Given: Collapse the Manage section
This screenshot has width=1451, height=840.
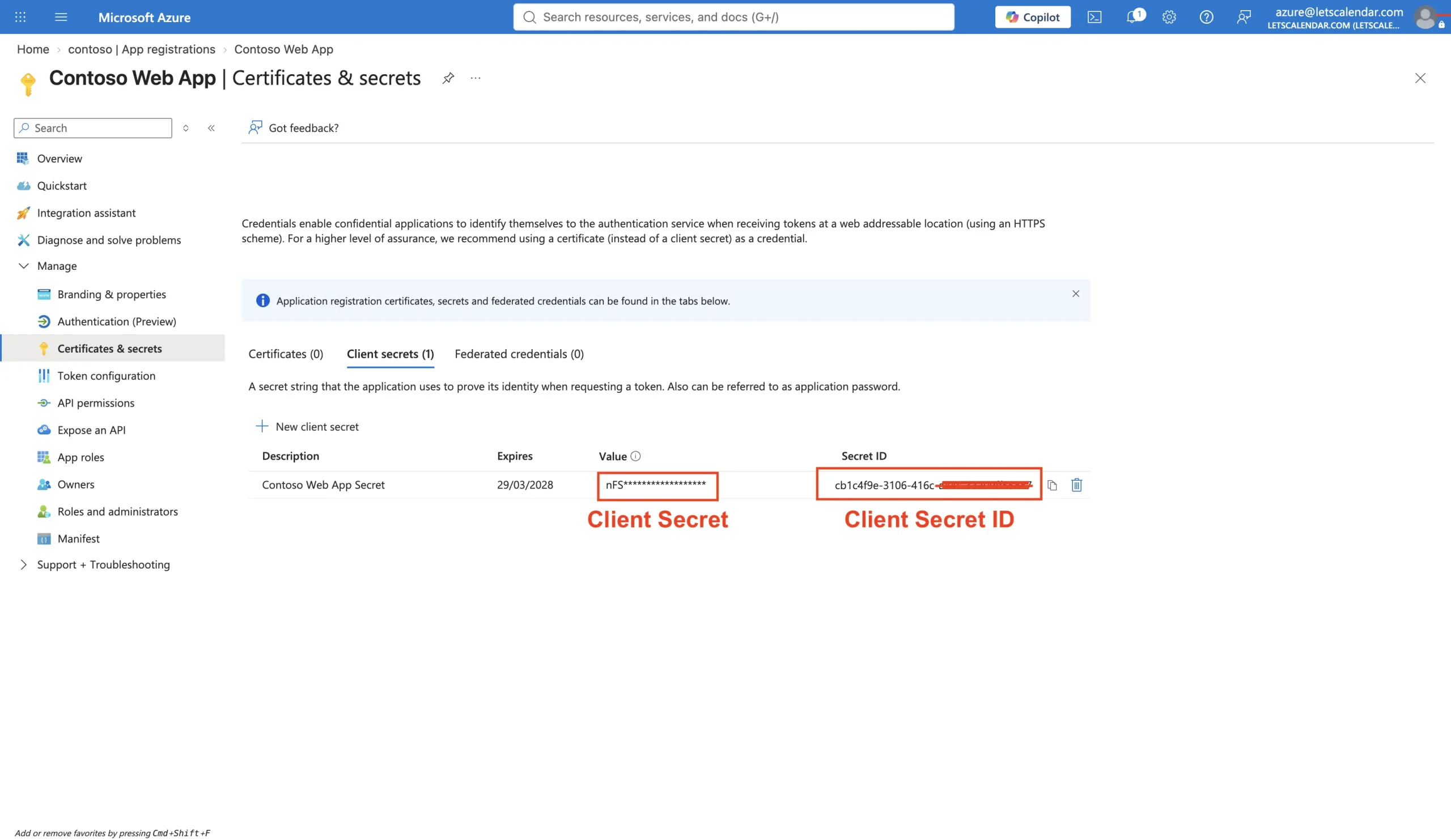Looking at the screenshot, I should (x=24, y=265).
